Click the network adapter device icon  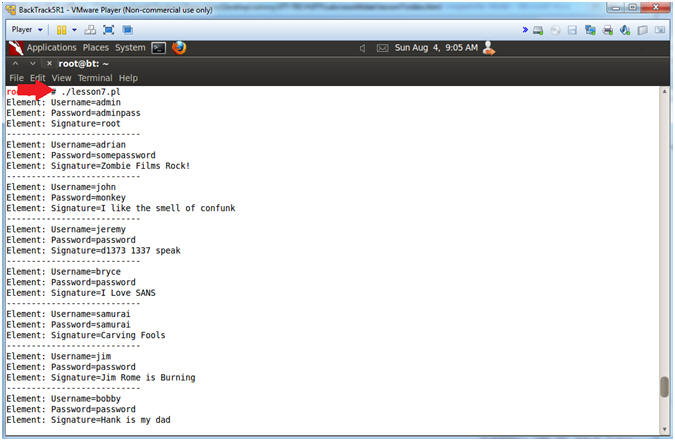pyautogui.click(x=590, y=30)
